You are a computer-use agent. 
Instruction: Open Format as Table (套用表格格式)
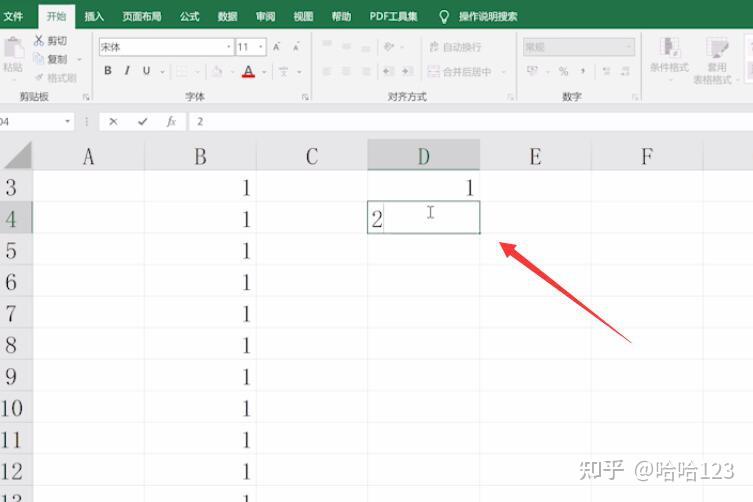pos(715,60)
